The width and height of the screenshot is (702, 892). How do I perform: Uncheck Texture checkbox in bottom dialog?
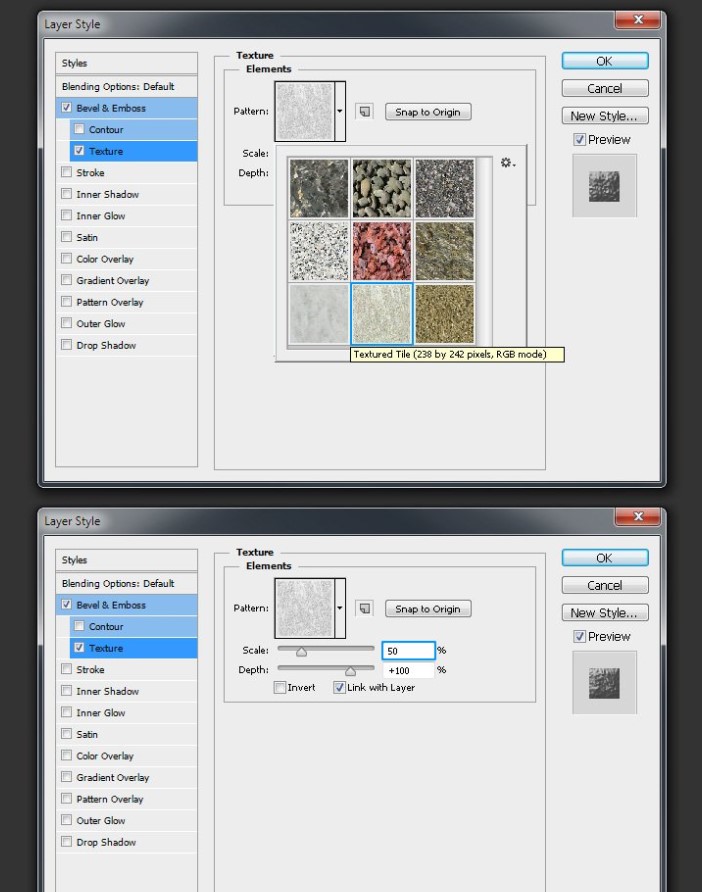(79, 647)
